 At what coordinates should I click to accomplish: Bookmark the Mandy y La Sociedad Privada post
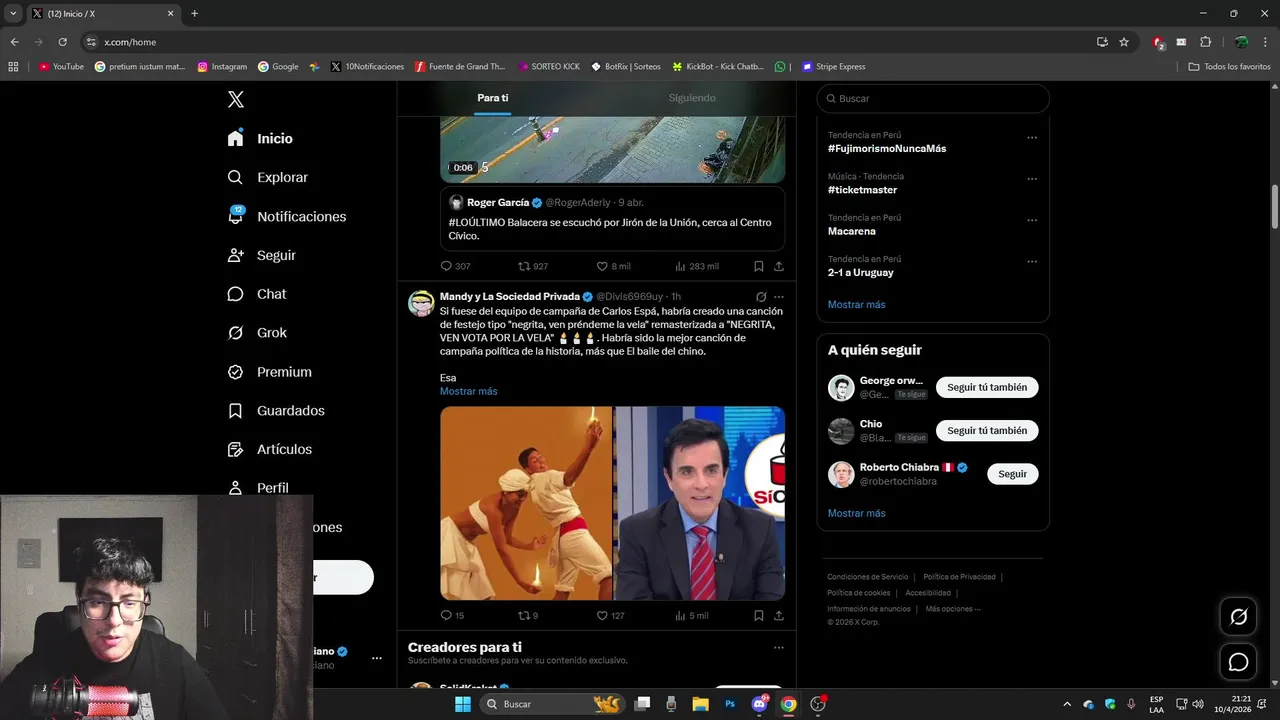click(759, 615)
